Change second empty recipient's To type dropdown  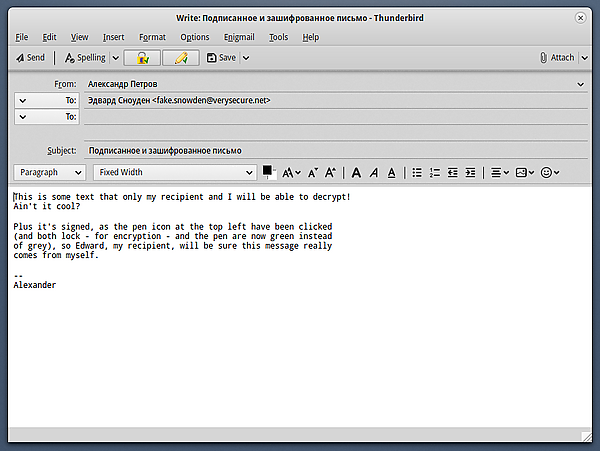[47, 117]
